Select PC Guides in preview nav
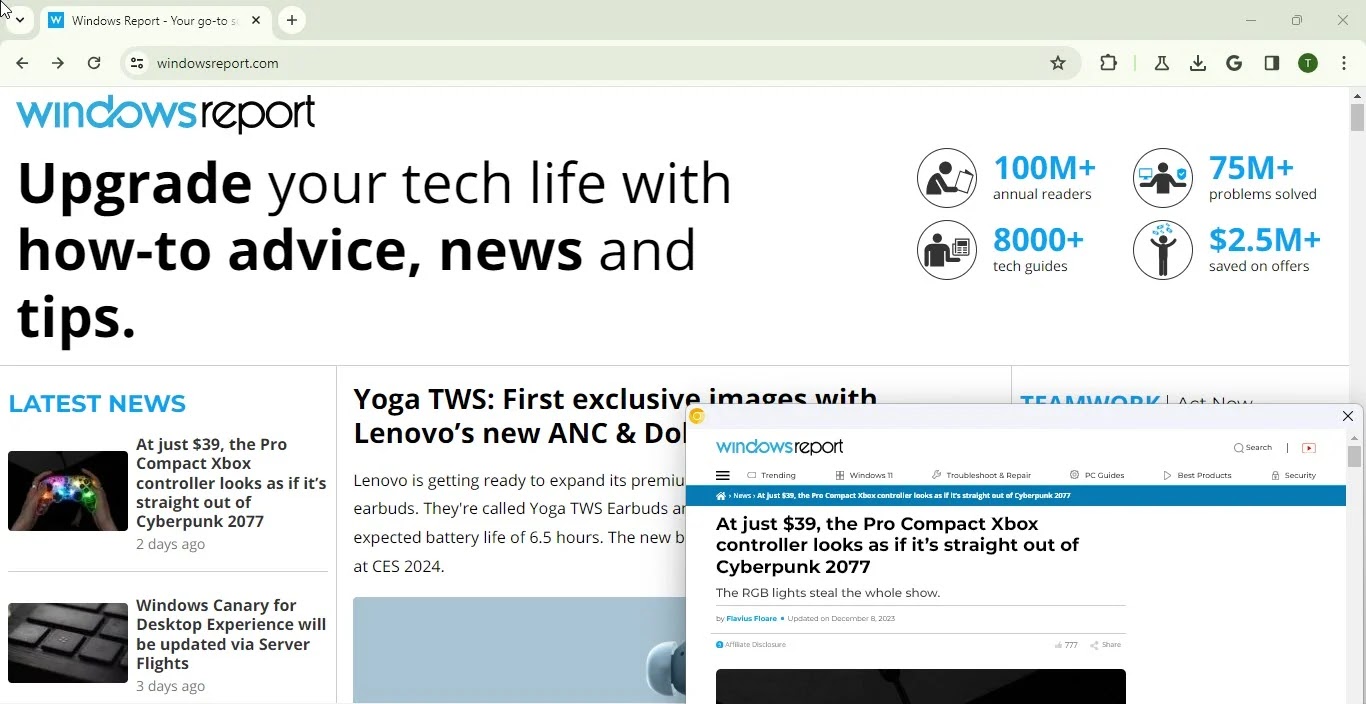 (1097, 476)
